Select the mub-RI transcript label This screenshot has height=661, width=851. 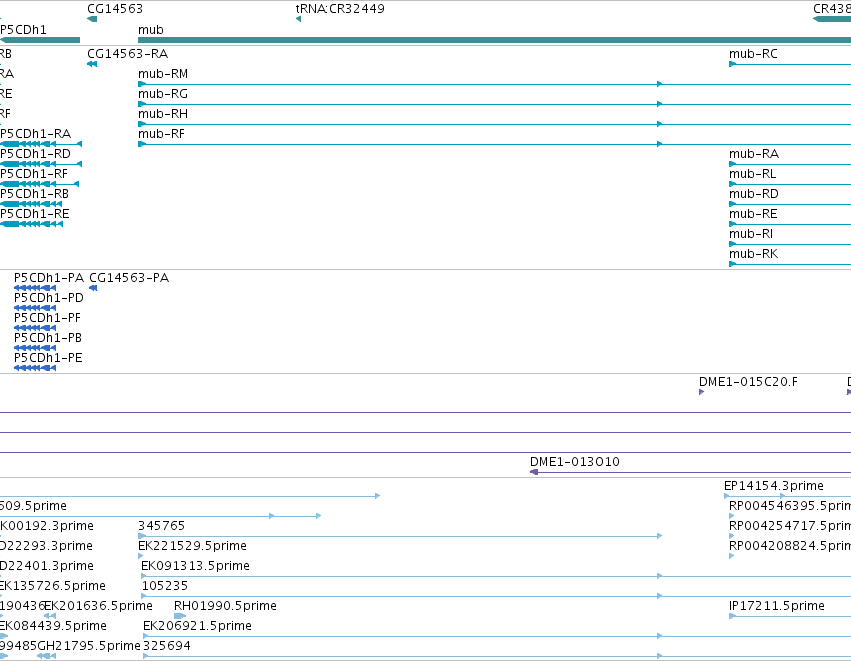point(751,234)
